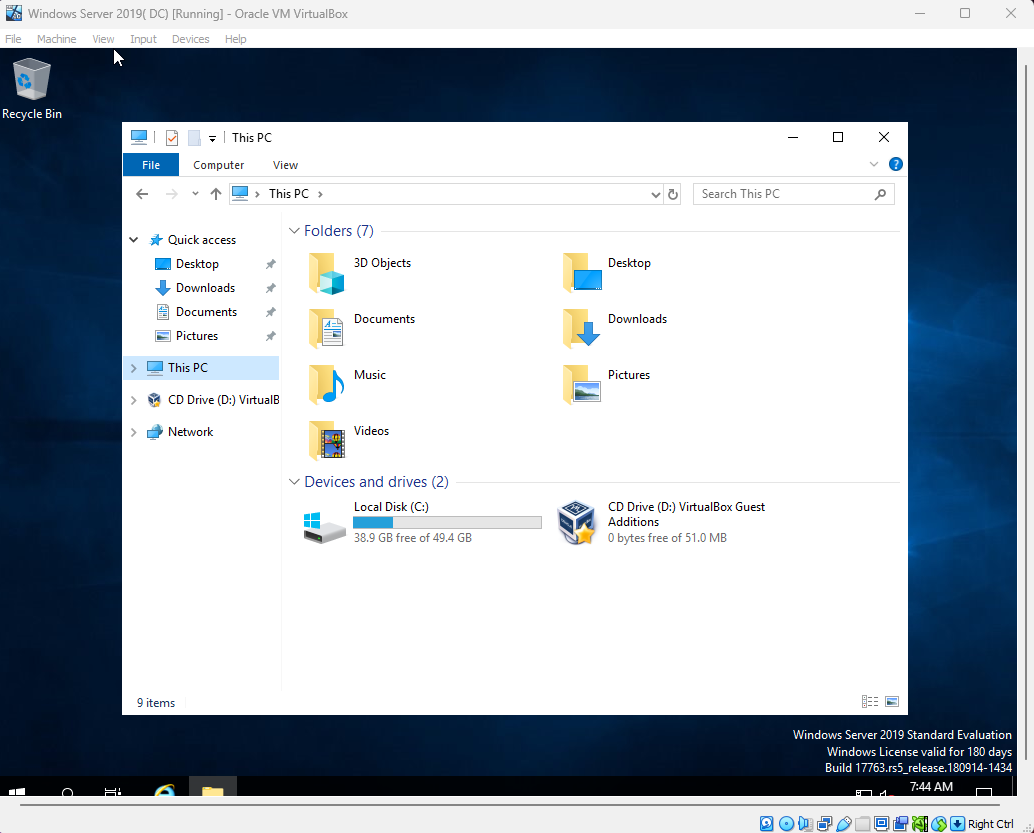Click the USB devices status indicator
1034x833 pixels.
(x=843, y=824)
